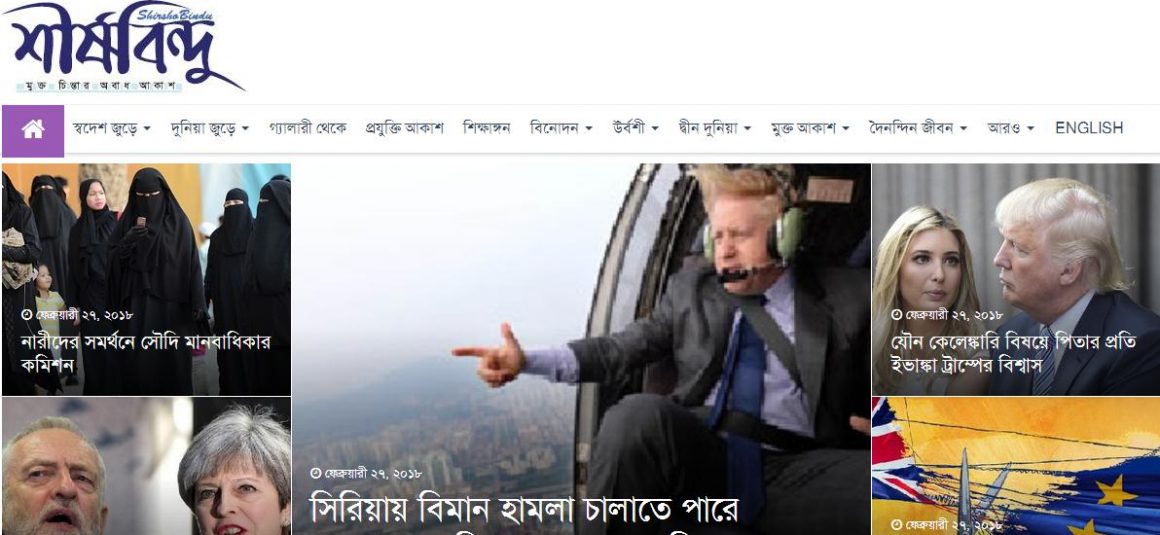This screenshot has height=535, width=1160.
Task: Click the clock icon above the Ivanka Trump headline
Action: [x=897, y=314]
